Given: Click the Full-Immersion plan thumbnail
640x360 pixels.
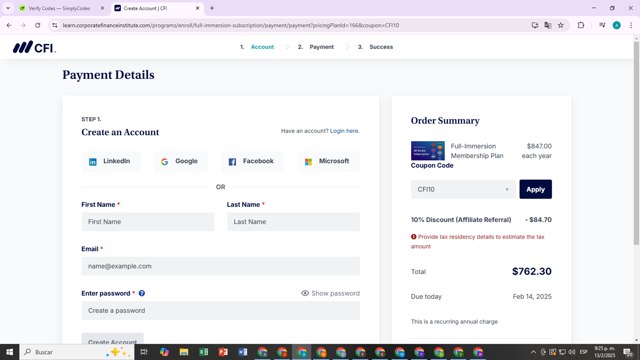Looking at the screenshot, I should click(428, 151).
